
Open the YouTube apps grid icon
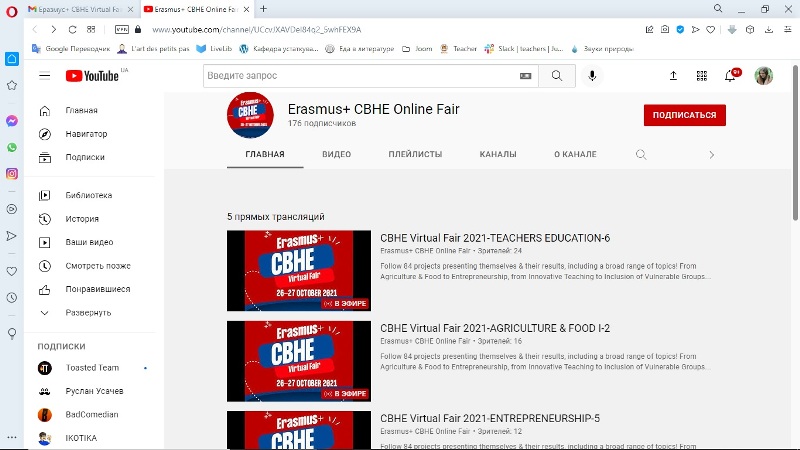pos(702,76)
